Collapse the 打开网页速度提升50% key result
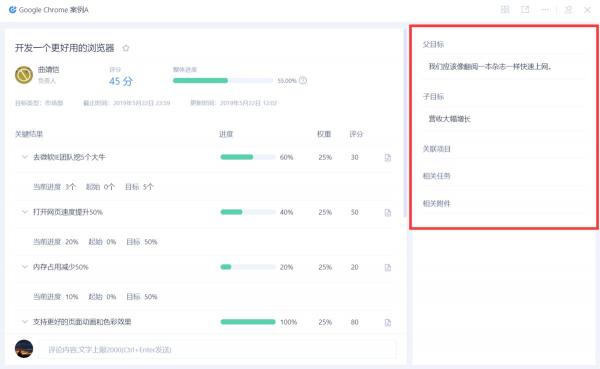Image resolution: width=600 pixels, height=369 pixels. 25,212
